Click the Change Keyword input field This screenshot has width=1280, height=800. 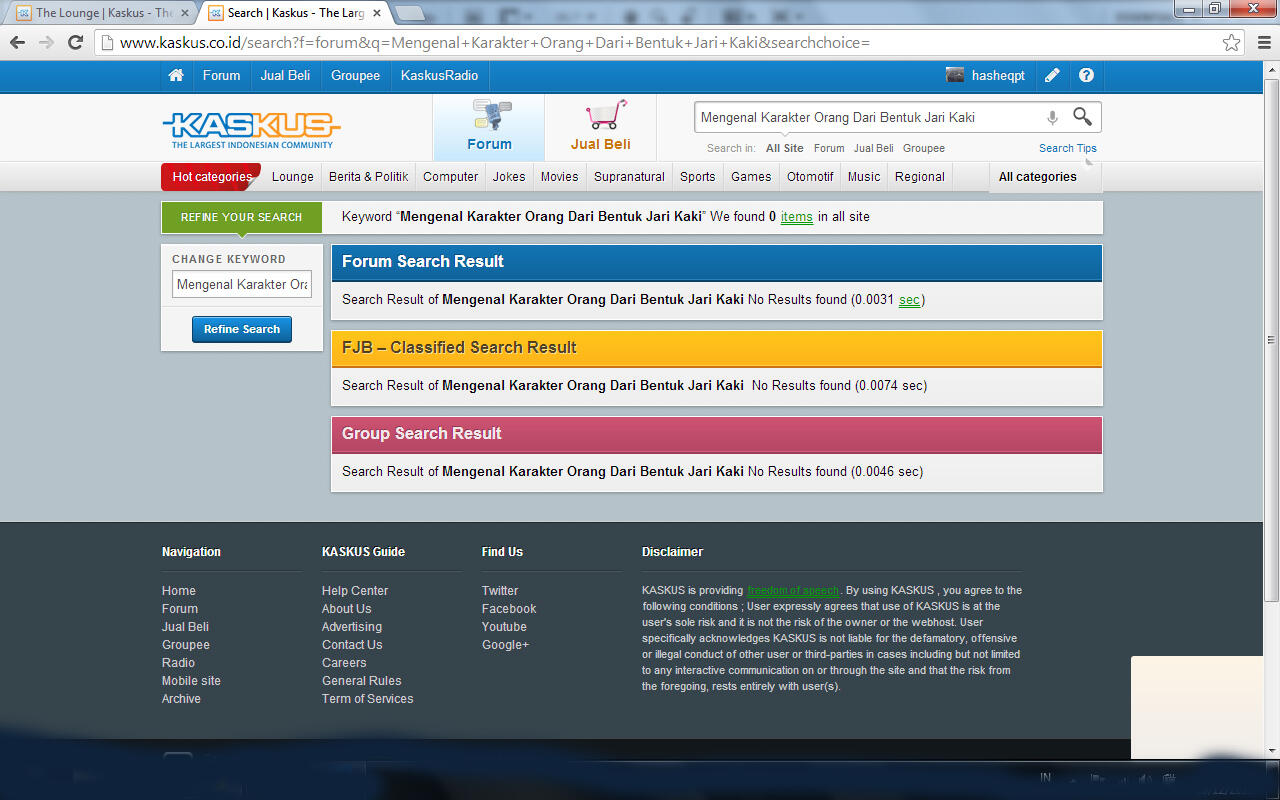click(242, 284)
